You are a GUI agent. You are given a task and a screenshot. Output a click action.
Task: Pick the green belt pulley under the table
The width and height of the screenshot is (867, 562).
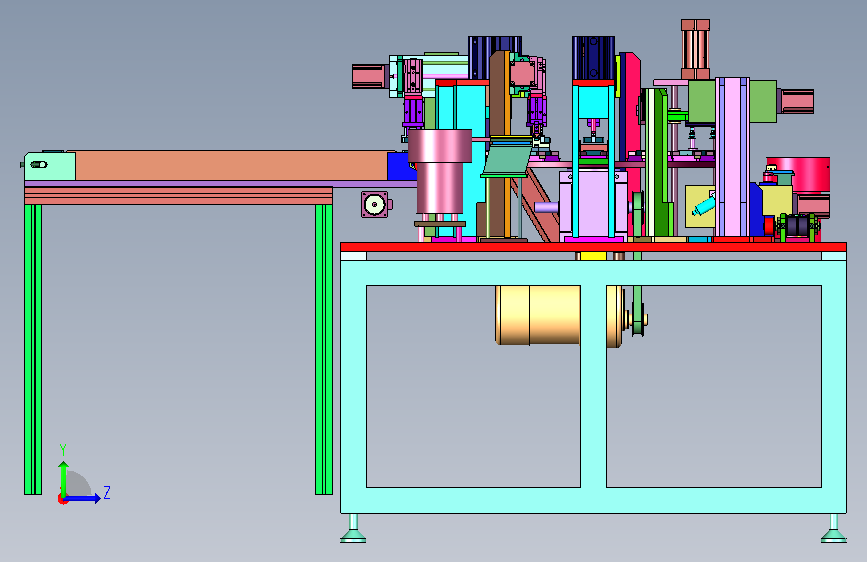click(x=638, y=319)
